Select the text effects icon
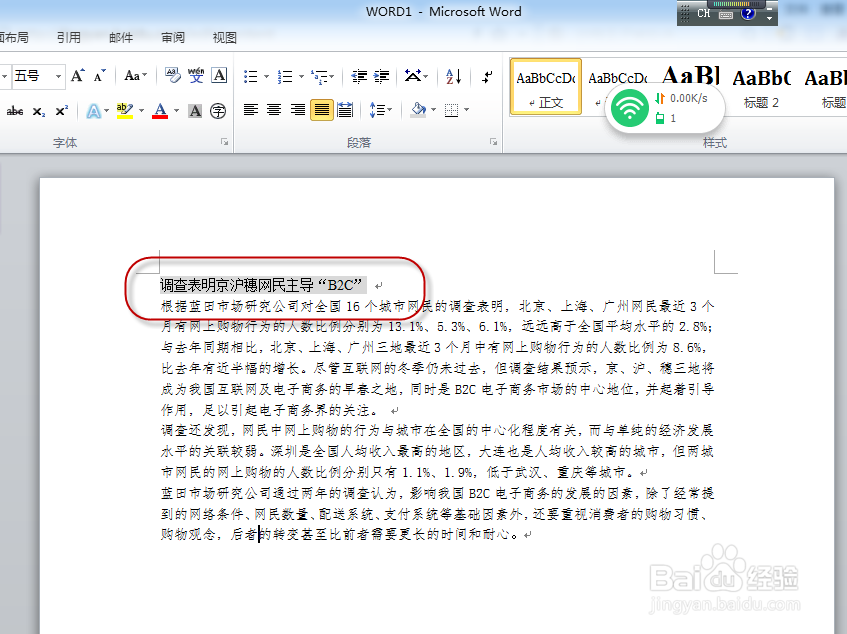The width and height of the screenshot is (847, 634). point(95,111)
